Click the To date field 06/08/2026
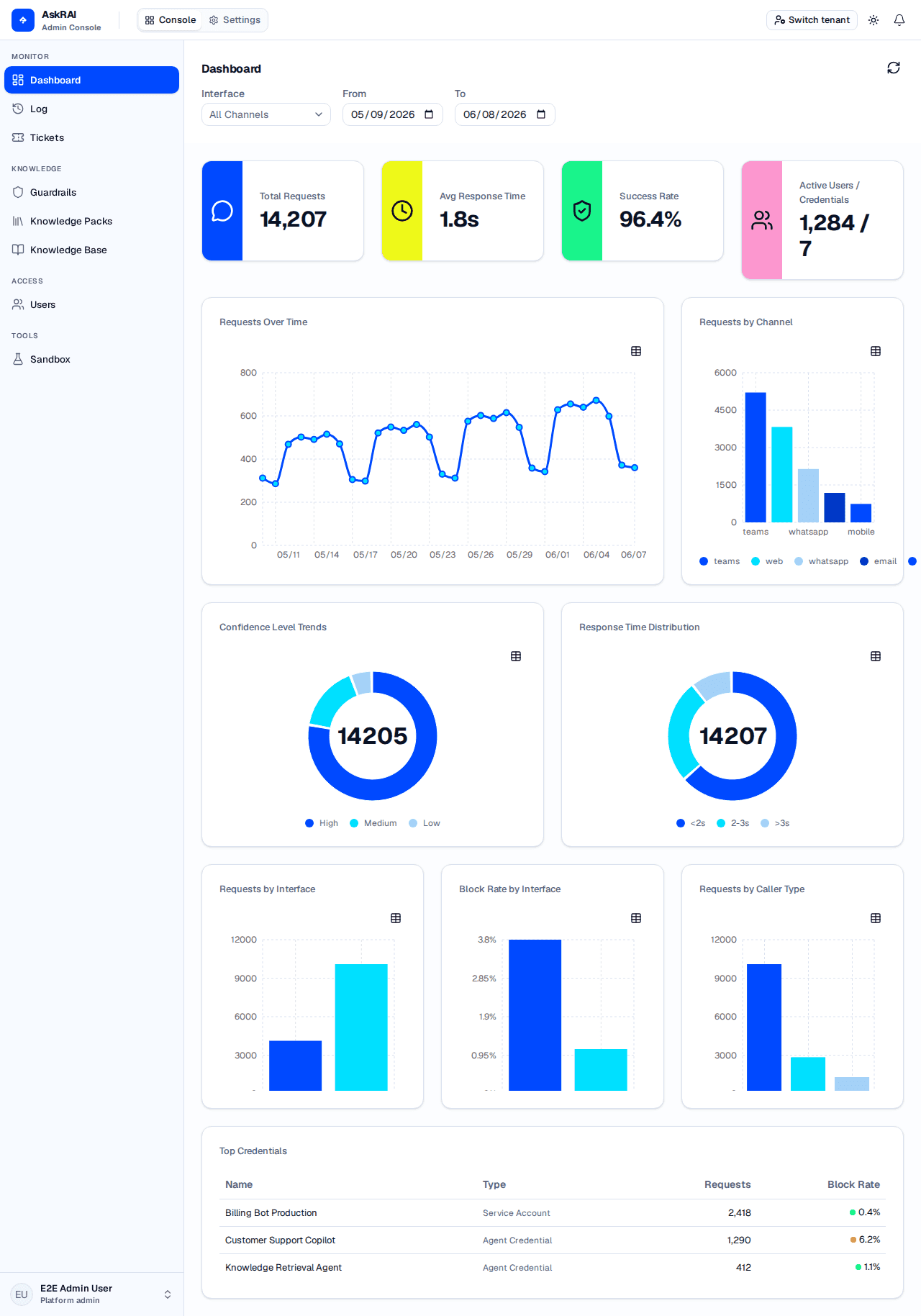Screen dimensions: 921x1316 [505, 114]
